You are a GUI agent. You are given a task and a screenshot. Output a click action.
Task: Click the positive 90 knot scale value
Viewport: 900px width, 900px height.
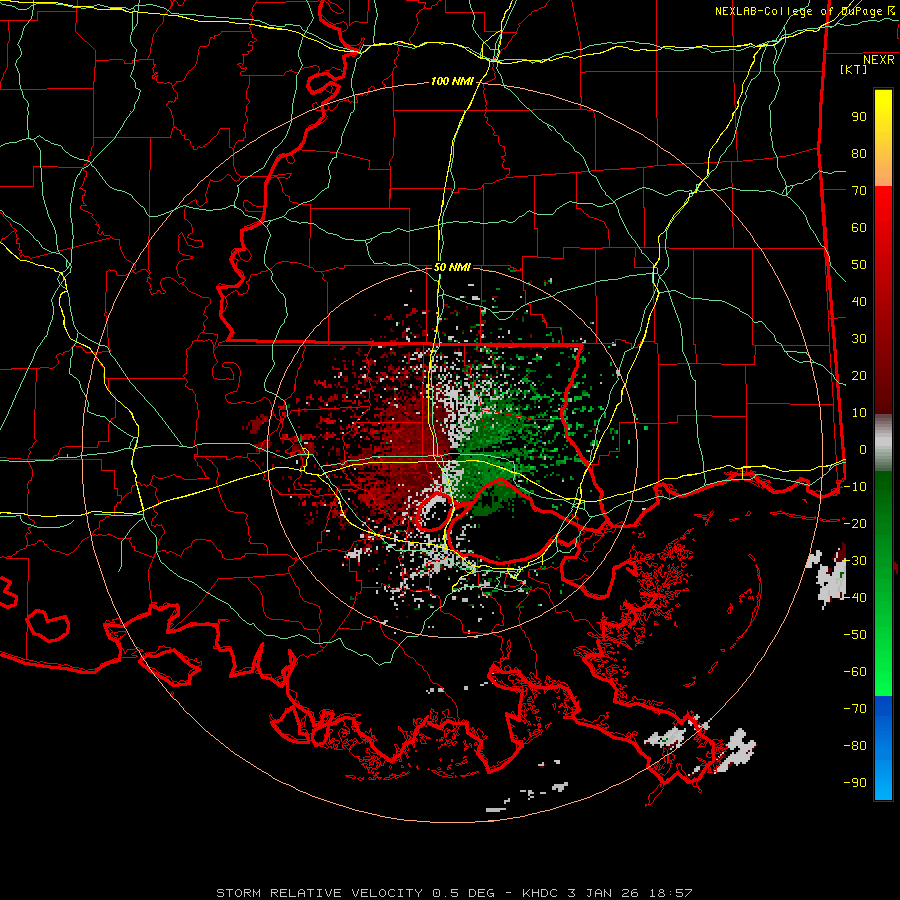coord(859,117)
